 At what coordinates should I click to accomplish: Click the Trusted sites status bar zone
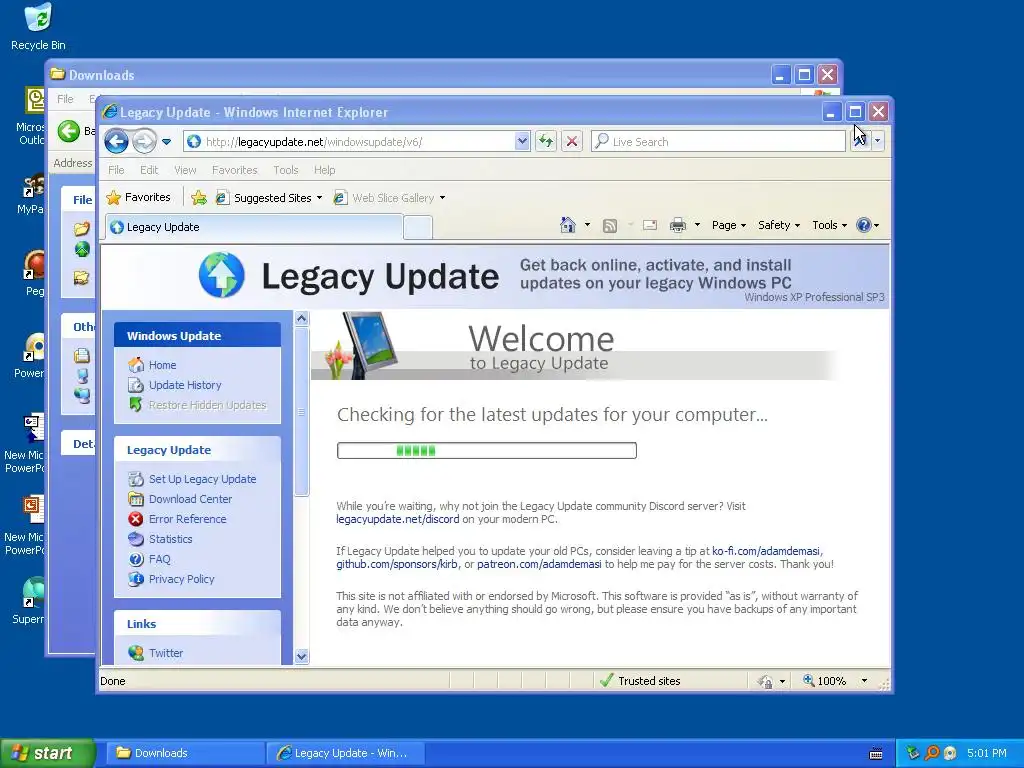pyautogui.click(x=640, y=680)
